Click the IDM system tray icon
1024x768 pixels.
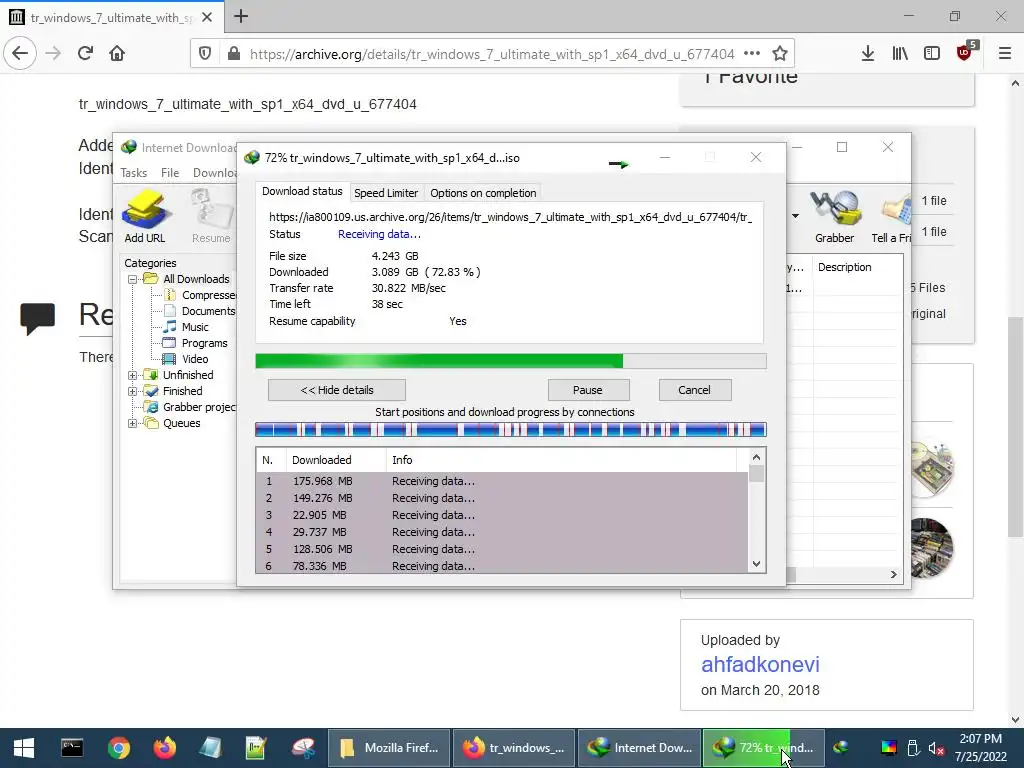841,746
